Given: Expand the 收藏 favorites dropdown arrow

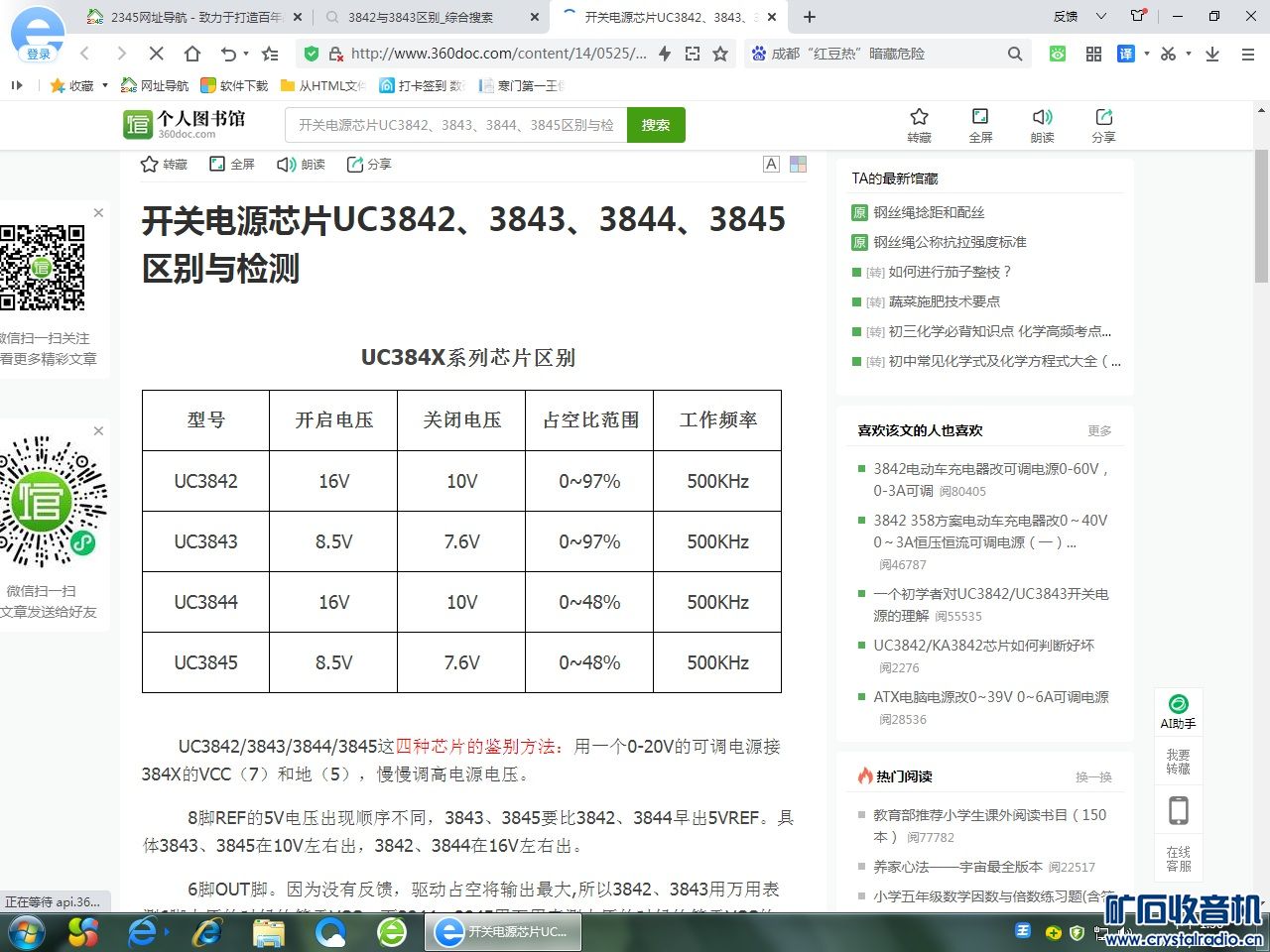Looking at the screenshot, I should tap(105, 85).
